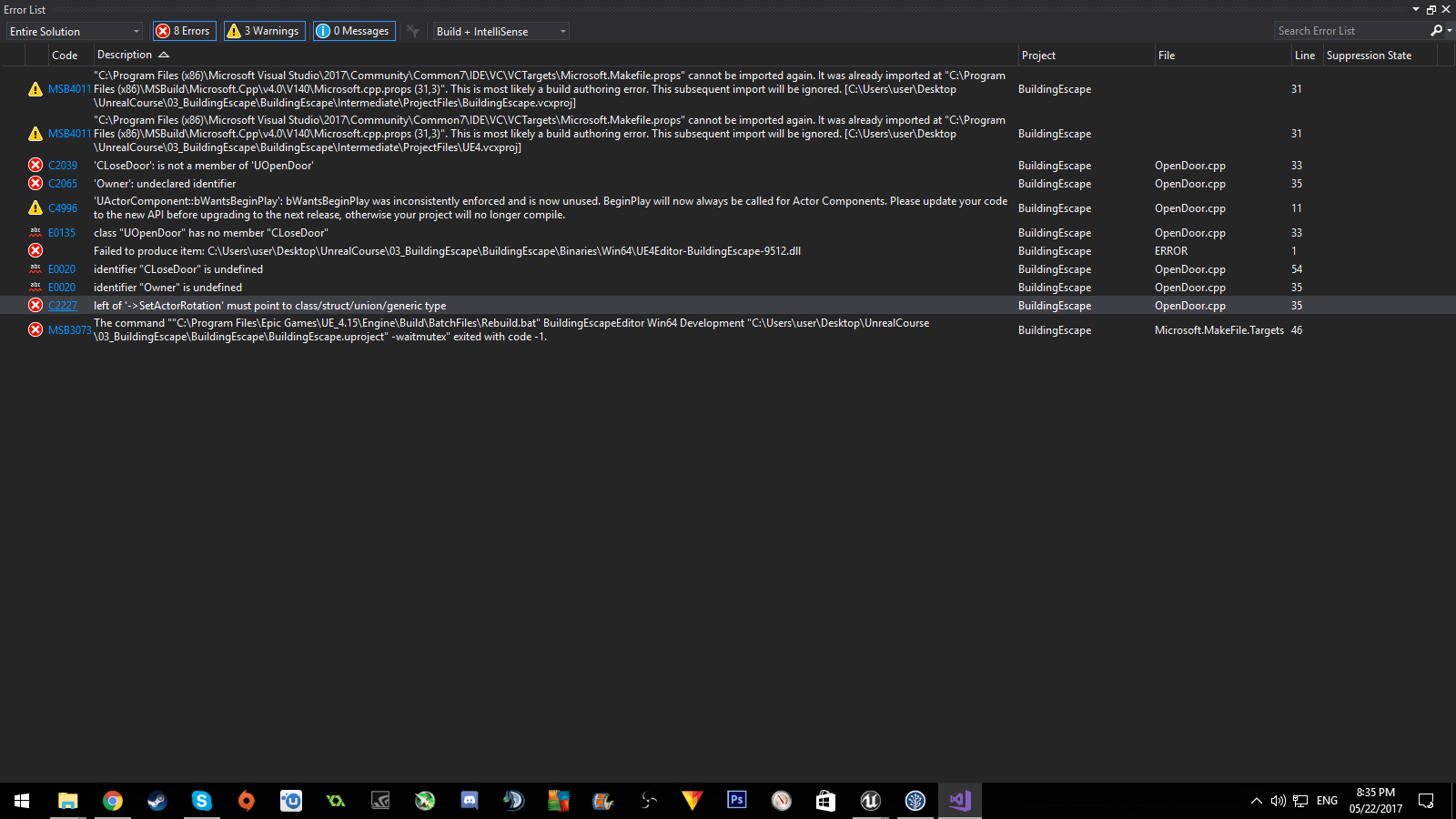The height and width of the screenshot is (819, 1456).
Task: Open Steam from the taskbar
Action: tap(157, 801)
